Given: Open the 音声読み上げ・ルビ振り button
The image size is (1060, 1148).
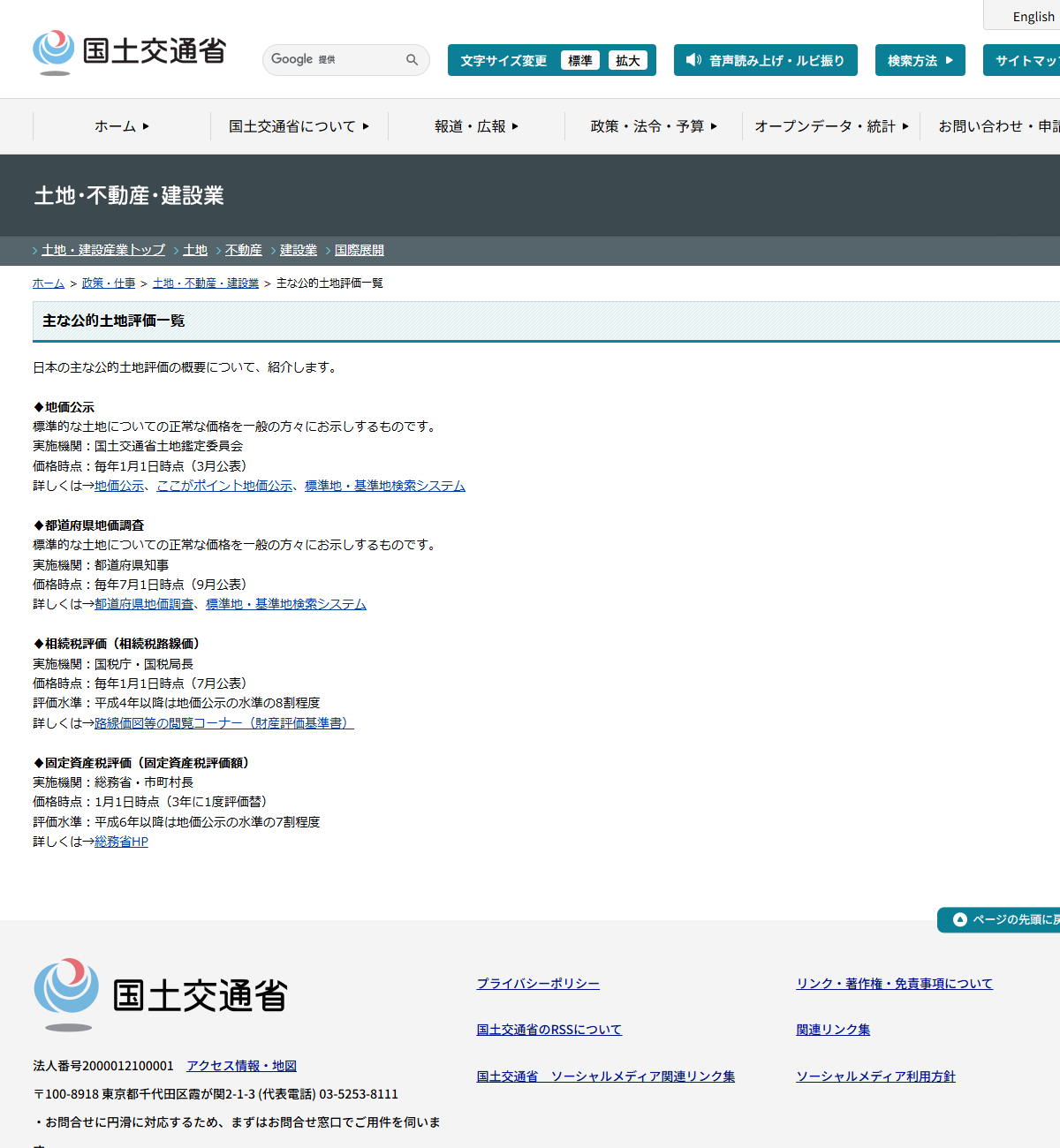Looking at the screenshot, I should [766, 60].
